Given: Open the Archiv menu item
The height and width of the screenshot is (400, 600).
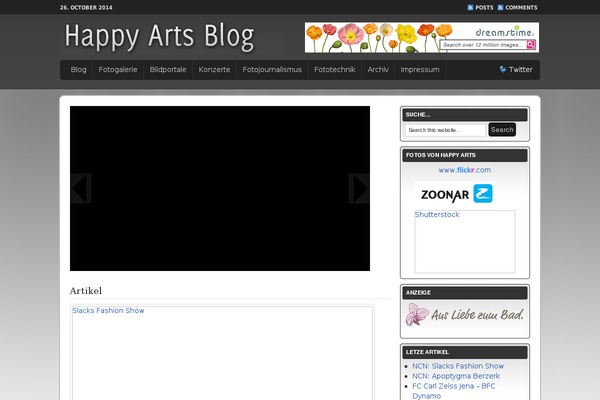Looking at the screenshot, I should tap(378, 70).
